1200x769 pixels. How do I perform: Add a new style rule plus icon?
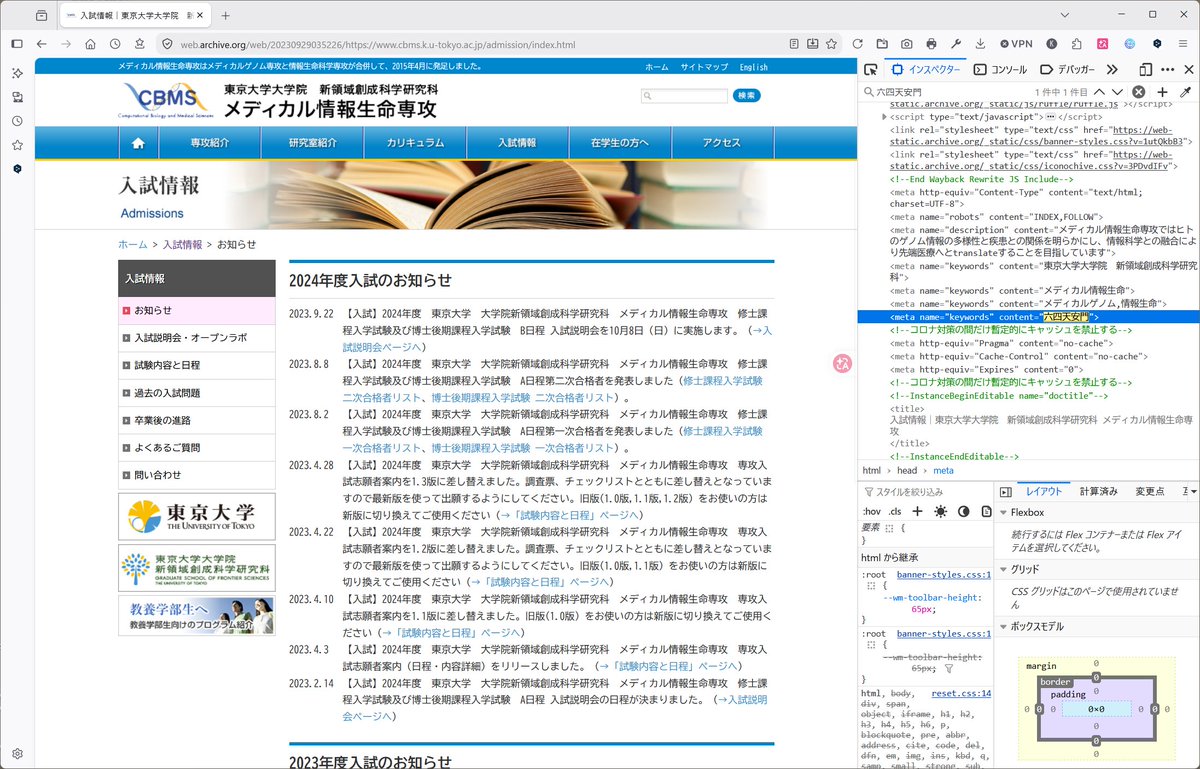coord(917,511)
